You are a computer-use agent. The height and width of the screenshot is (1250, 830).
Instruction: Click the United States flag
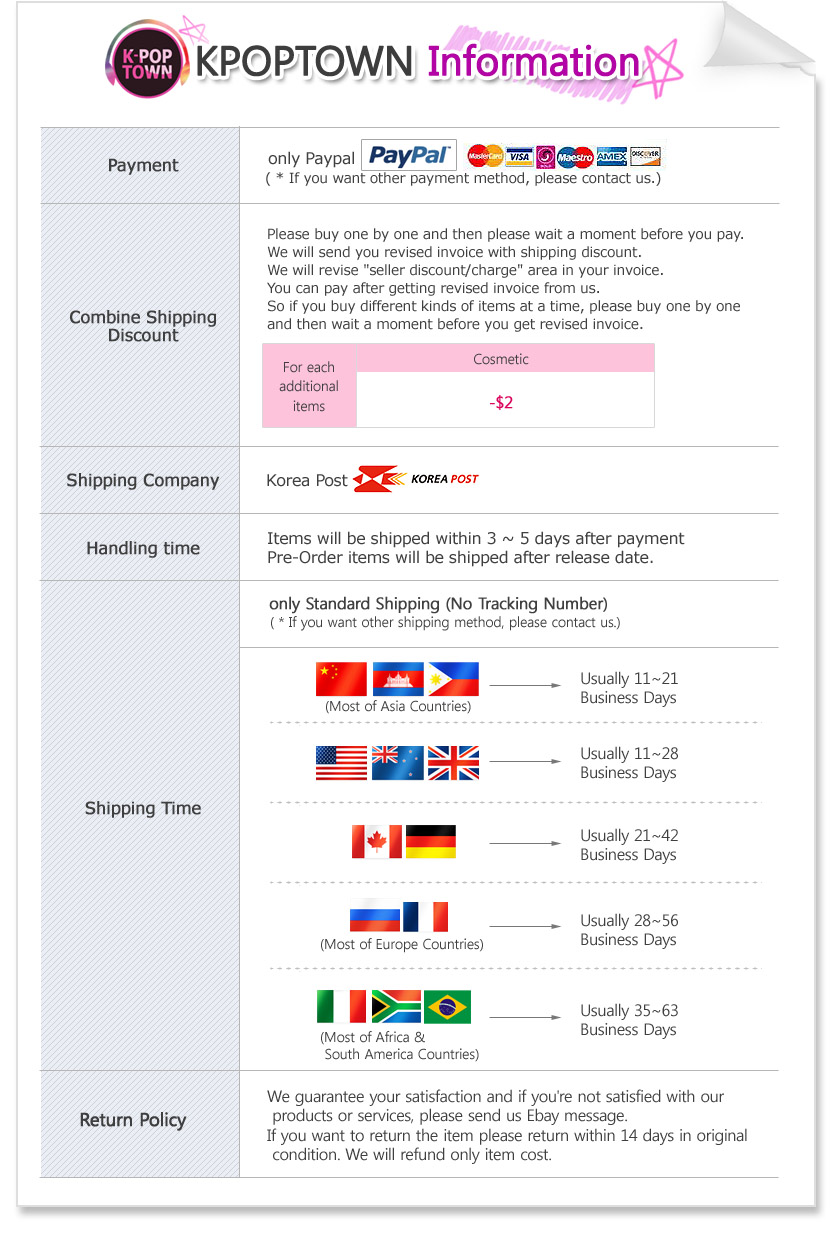tap(341, 763)
